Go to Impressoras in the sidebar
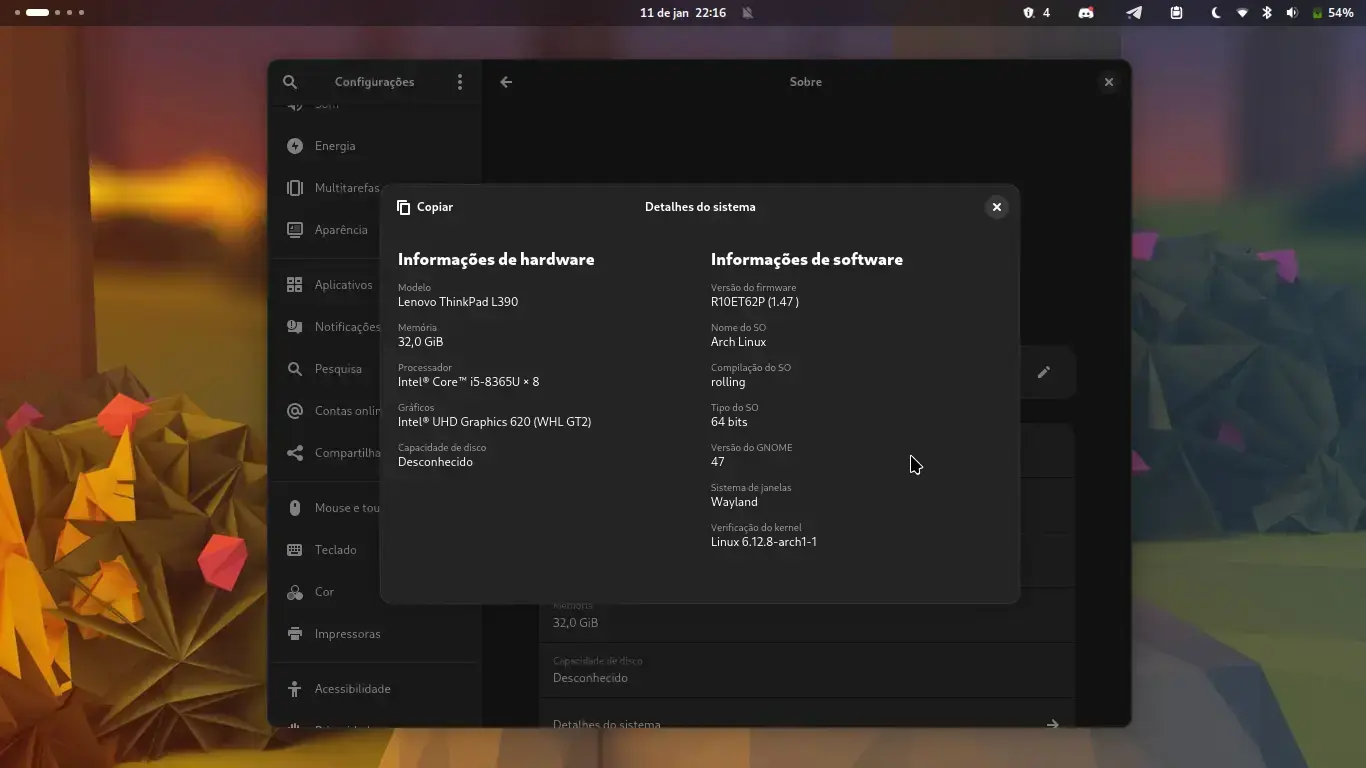Image resolution: width=1366 pixels, height=768 pixels. pyautogui.click(x=375, y=634)
